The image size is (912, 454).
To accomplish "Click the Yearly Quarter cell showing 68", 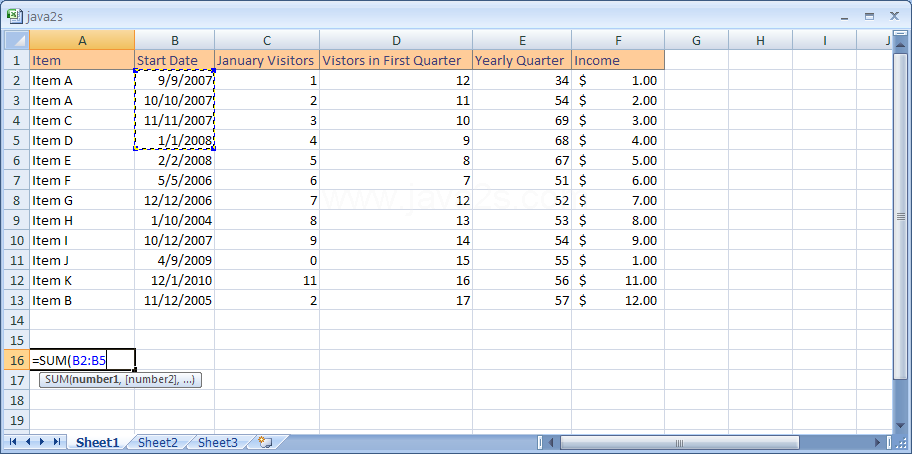I will [x=522, y=140].
